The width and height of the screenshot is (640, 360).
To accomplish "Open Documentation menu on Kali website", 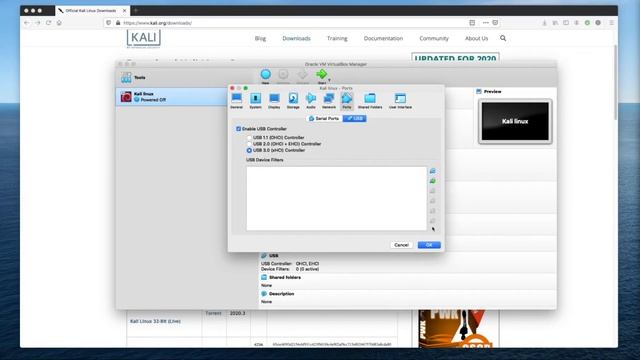I will click(383, 38).
